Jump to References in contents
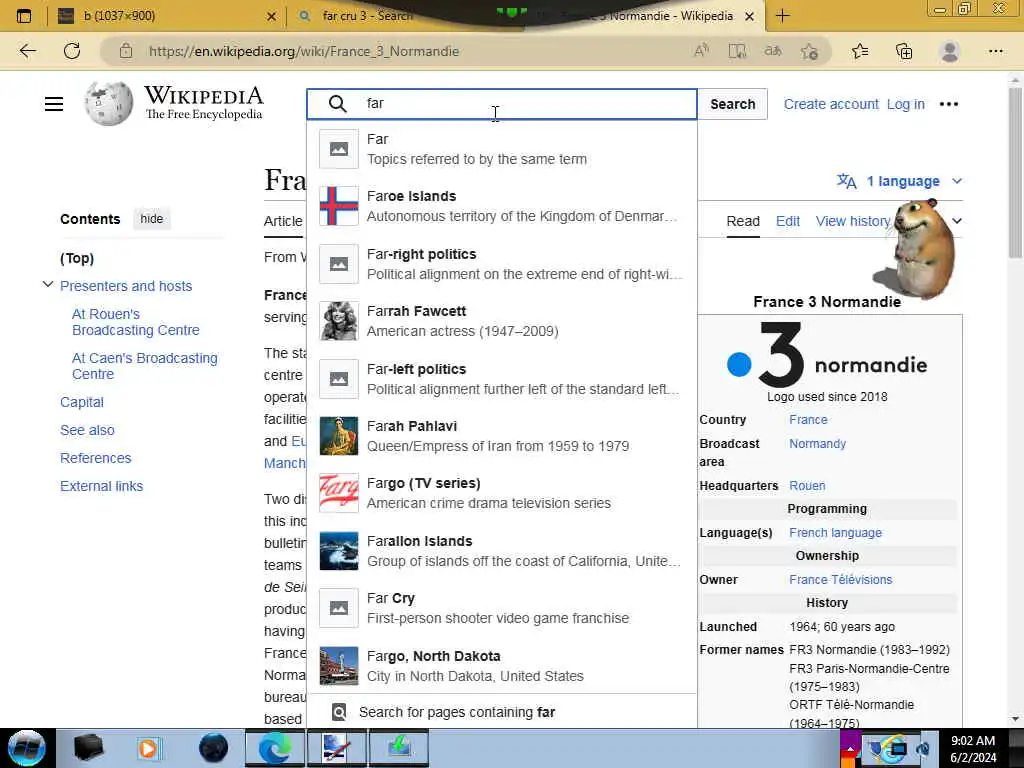This screenshot has height=768, width=1024. [x=95, y=458]
